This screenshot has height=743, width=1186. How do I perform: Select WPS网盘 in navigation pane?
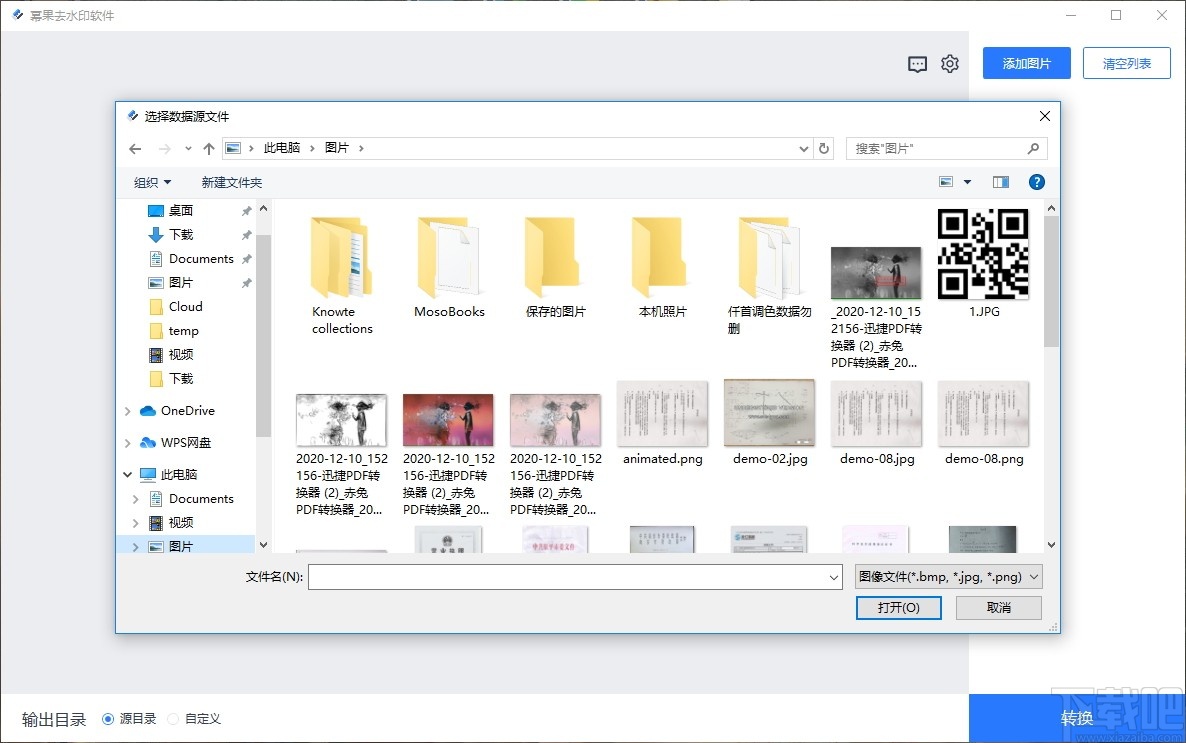[x=185, y=443]
